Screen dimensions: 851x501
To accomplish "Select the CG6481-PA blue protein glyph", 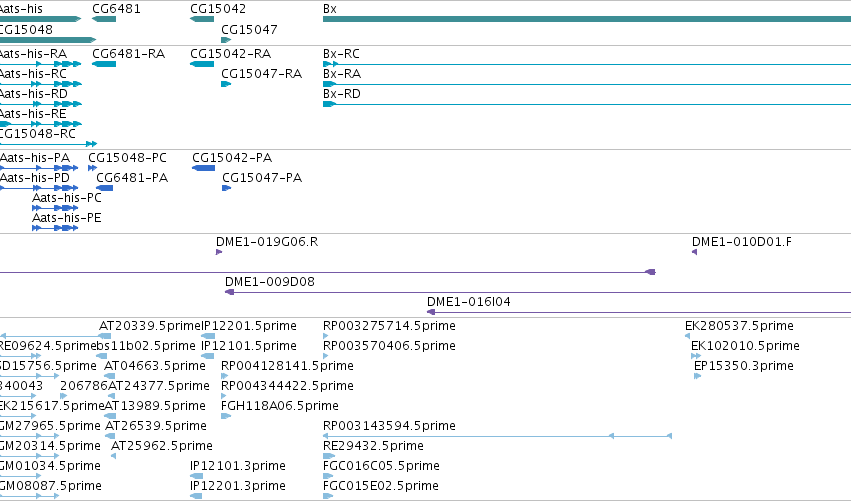I will click(104, 188).
